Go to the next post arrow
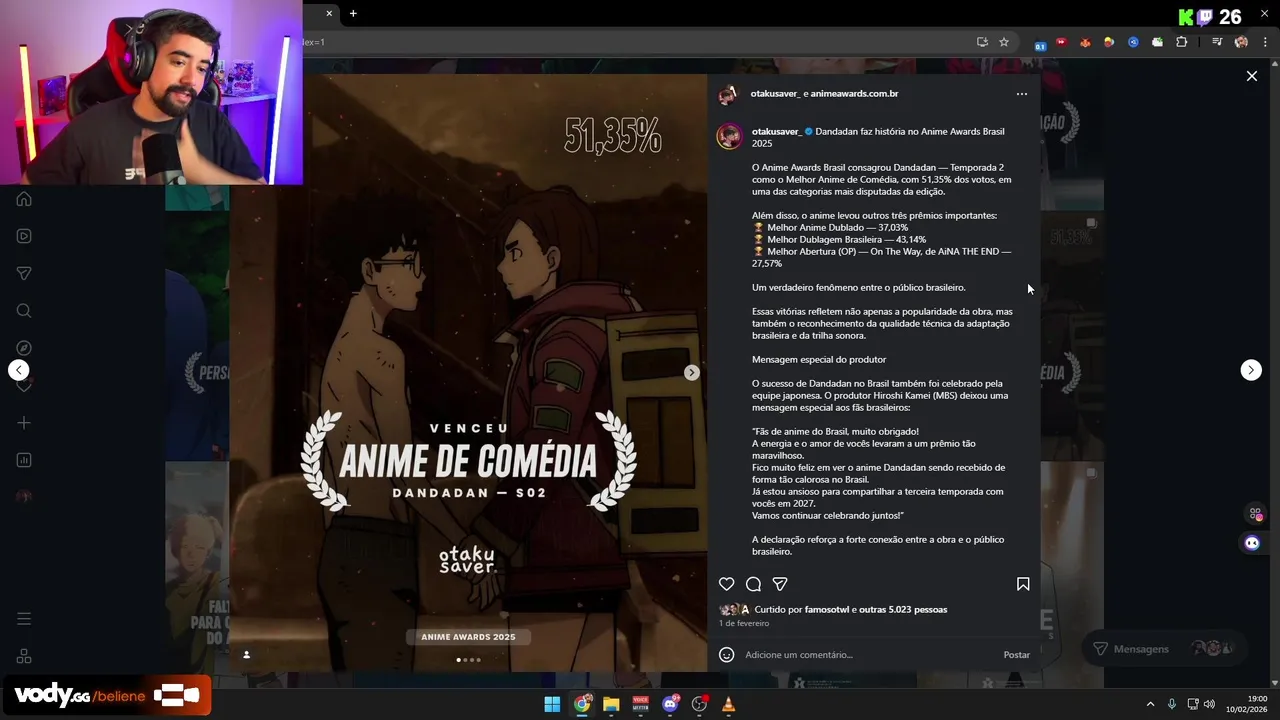This screenshot has height=720, width=1280. pos(1251,370)
